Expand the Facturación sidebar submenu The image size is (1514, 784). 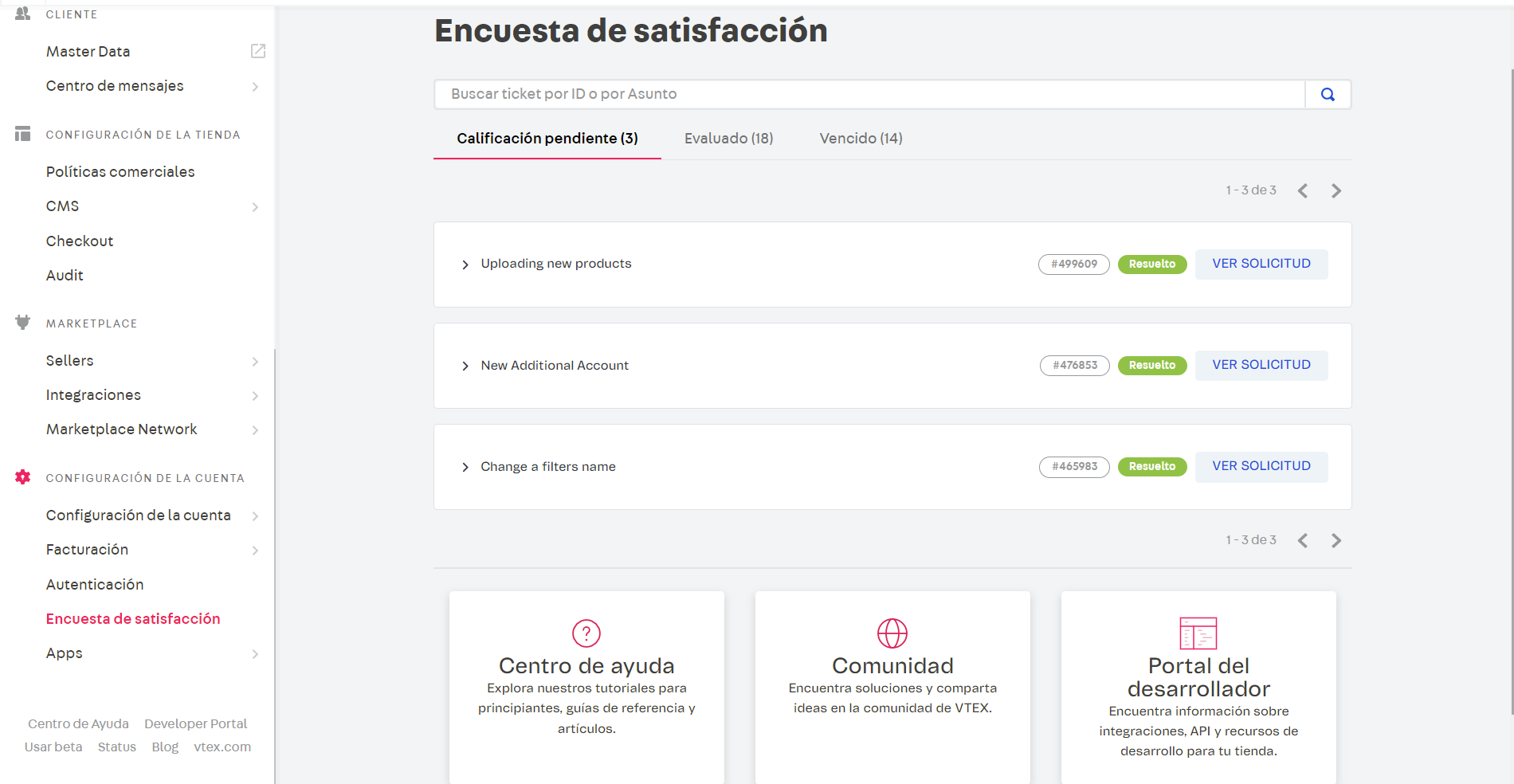click(255, 550)
